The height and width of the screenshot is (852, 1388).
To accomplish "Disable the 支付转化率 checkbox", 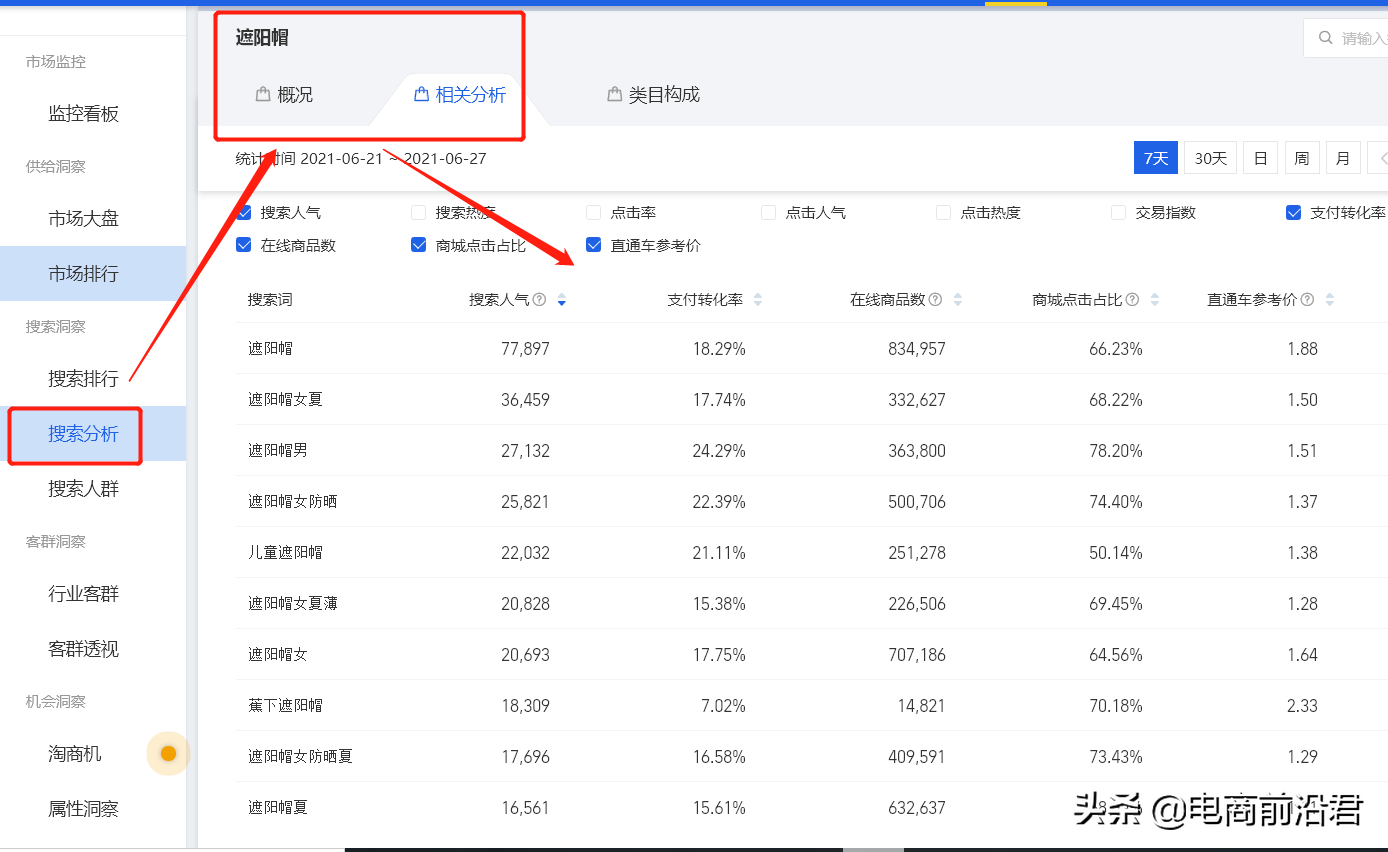I will coord(1294,212).
